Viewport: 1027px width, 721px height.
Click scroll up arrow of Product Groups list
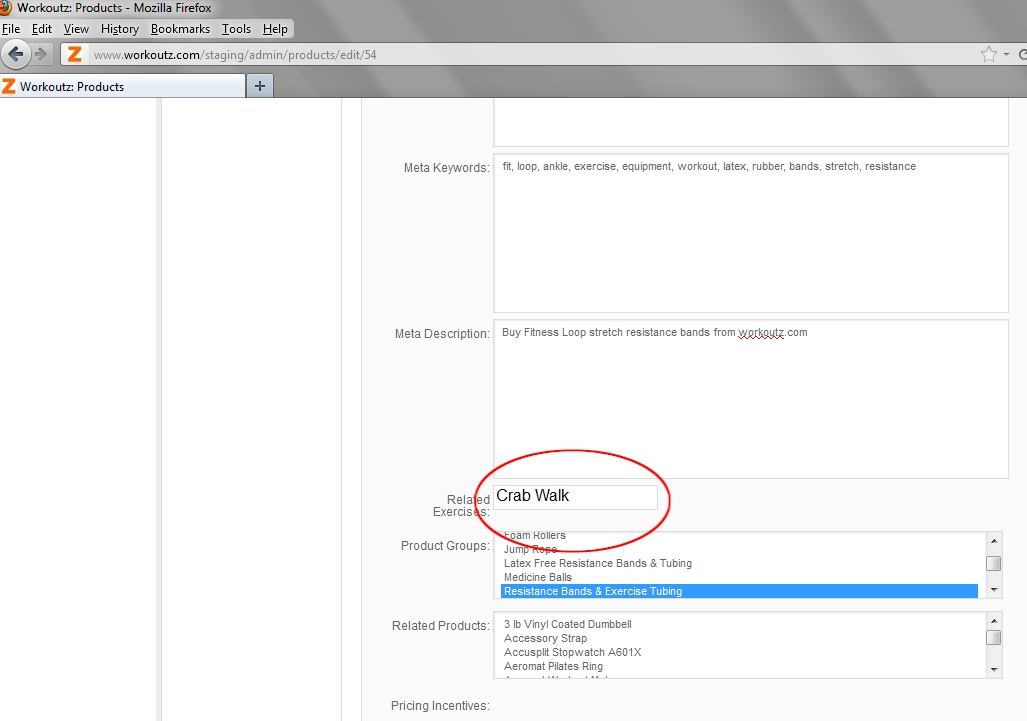click(994, 541)
